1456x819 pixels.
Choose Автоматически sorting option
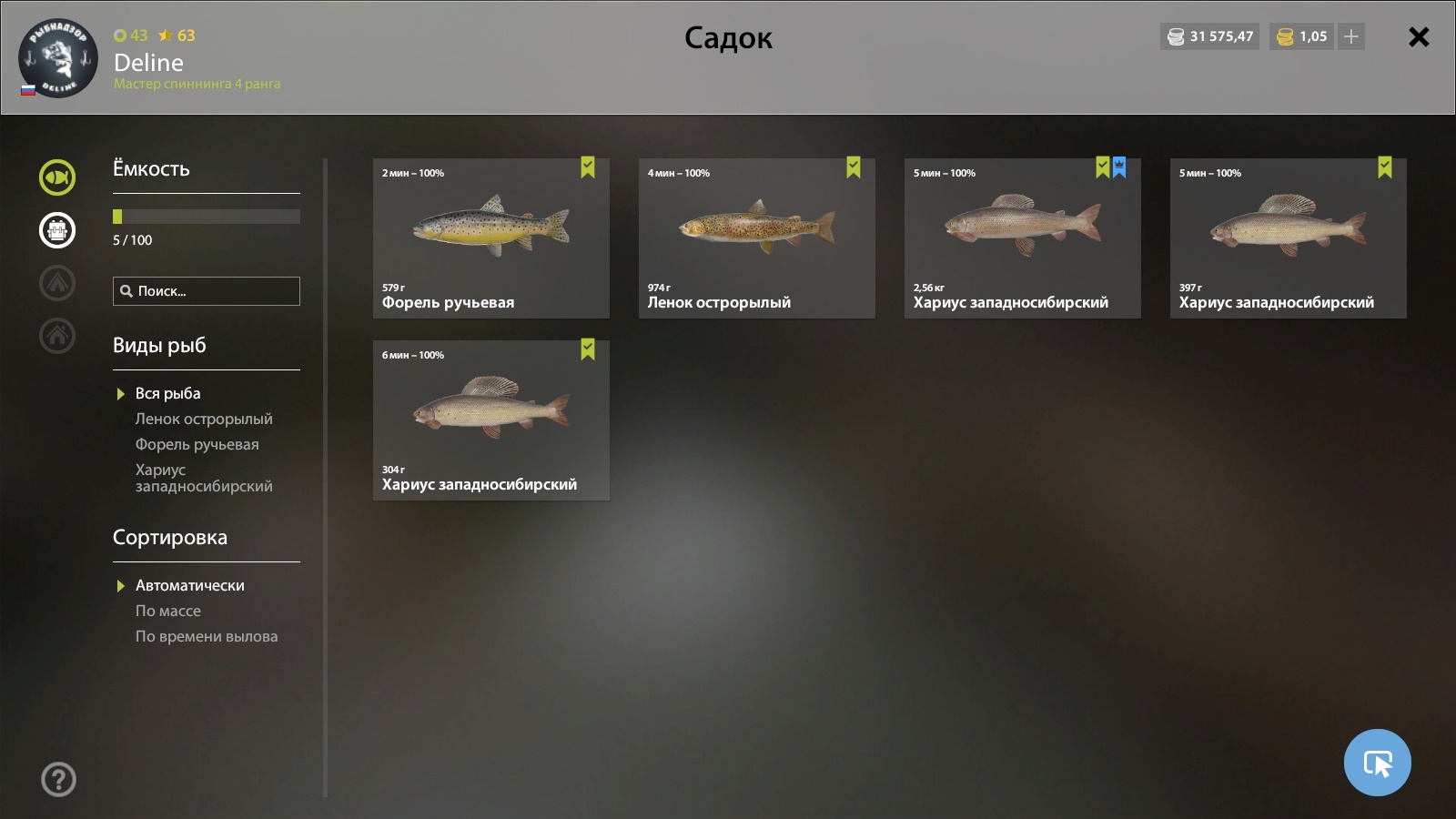pyautogui.click(x=190, y=585)
